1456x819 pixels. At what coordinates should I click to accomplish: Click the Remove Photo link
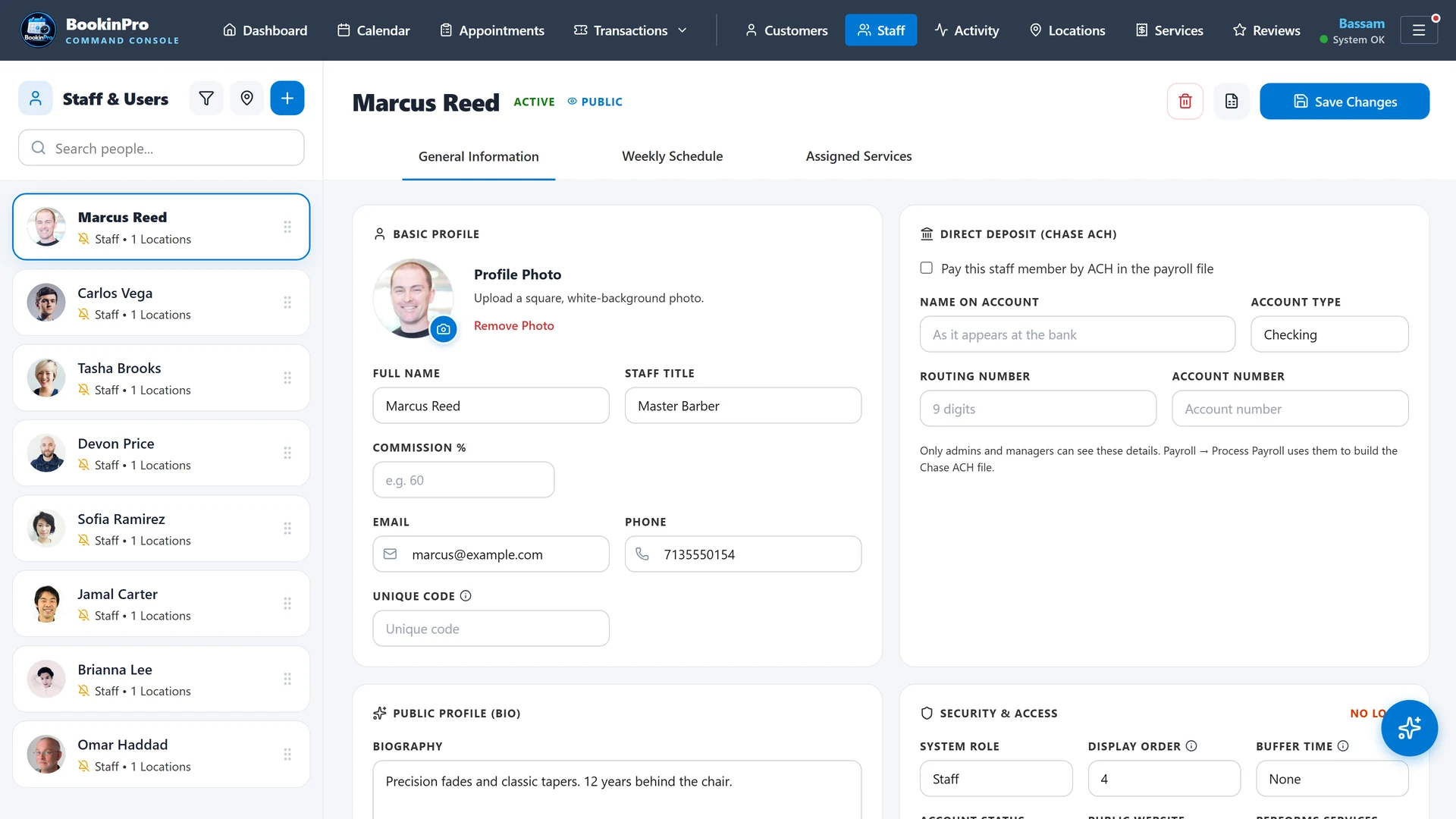pyautogui.click(x=513, y=325)
